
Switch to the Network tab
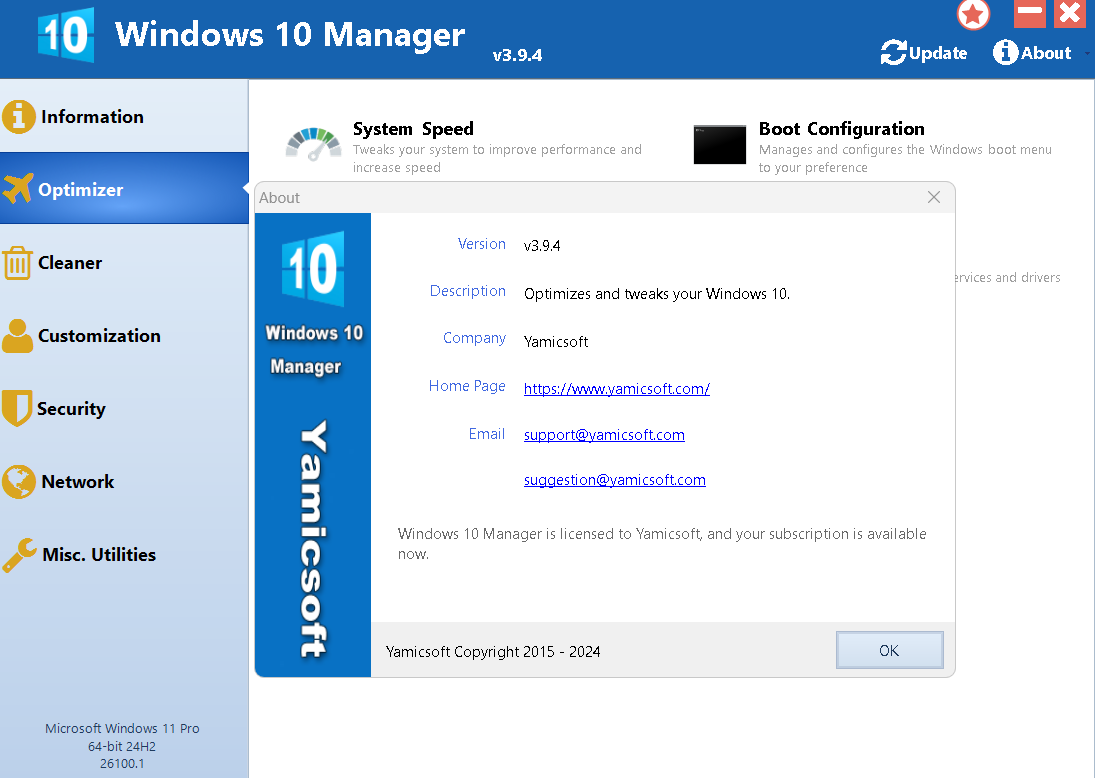point(124,481)
